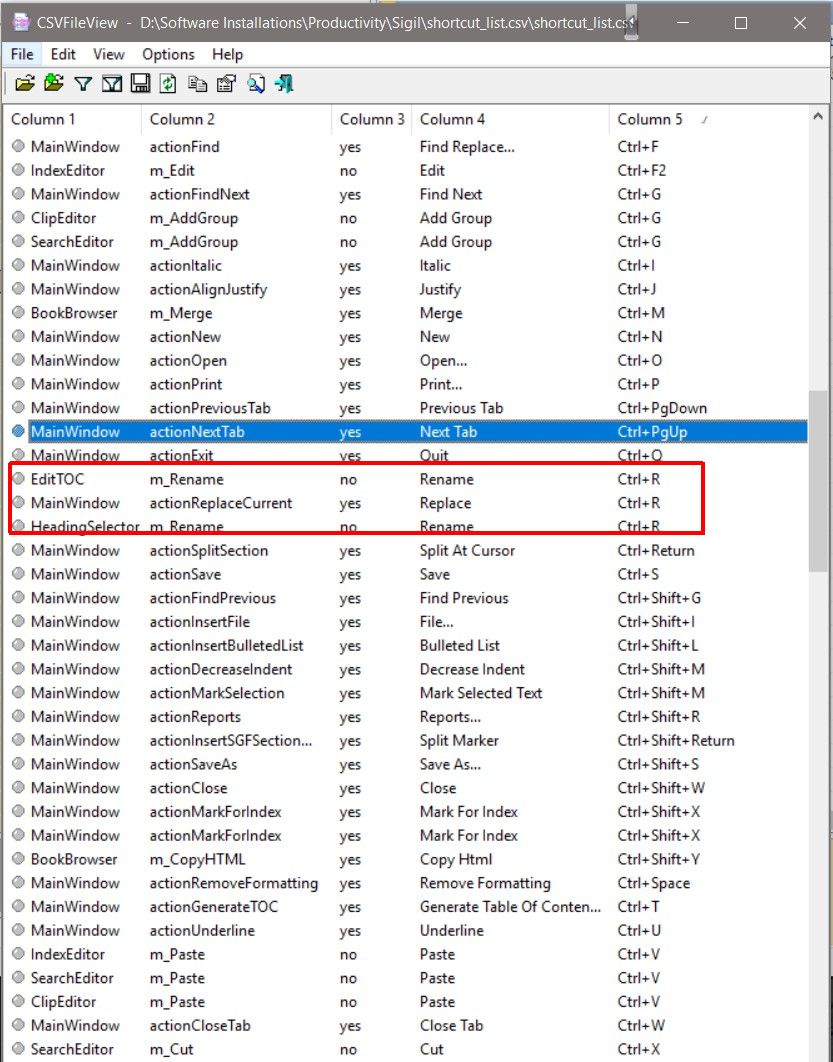833x1062 pixels.
Task: Click the vertical scrollbar up arrow
Action: pyautogui.click(x=818, y=117)
